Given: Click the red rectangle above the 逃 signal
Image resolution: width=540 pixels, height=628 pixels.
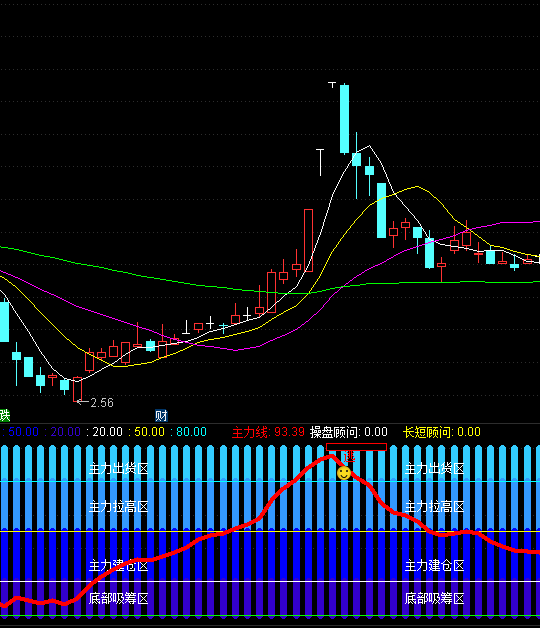Looking at the screenshot, I should 357,447.
